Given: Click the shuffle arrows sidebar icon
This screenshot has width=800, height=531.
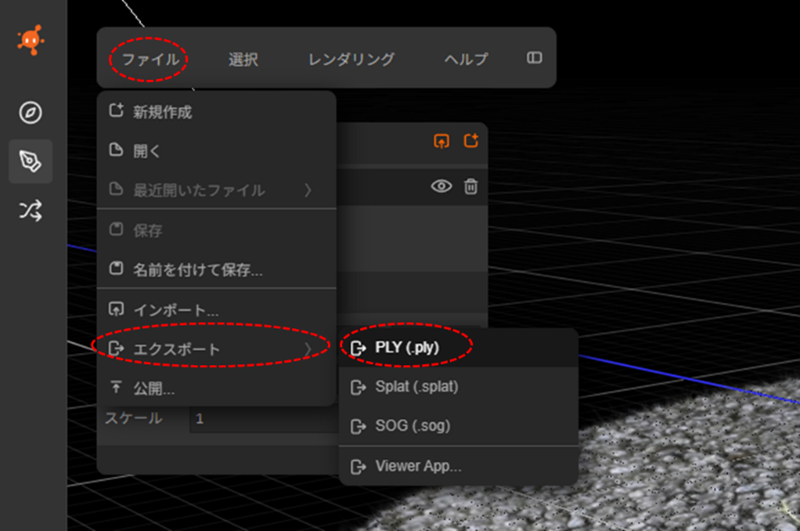Looking at the screenshot, I should [x=31, y=210].
